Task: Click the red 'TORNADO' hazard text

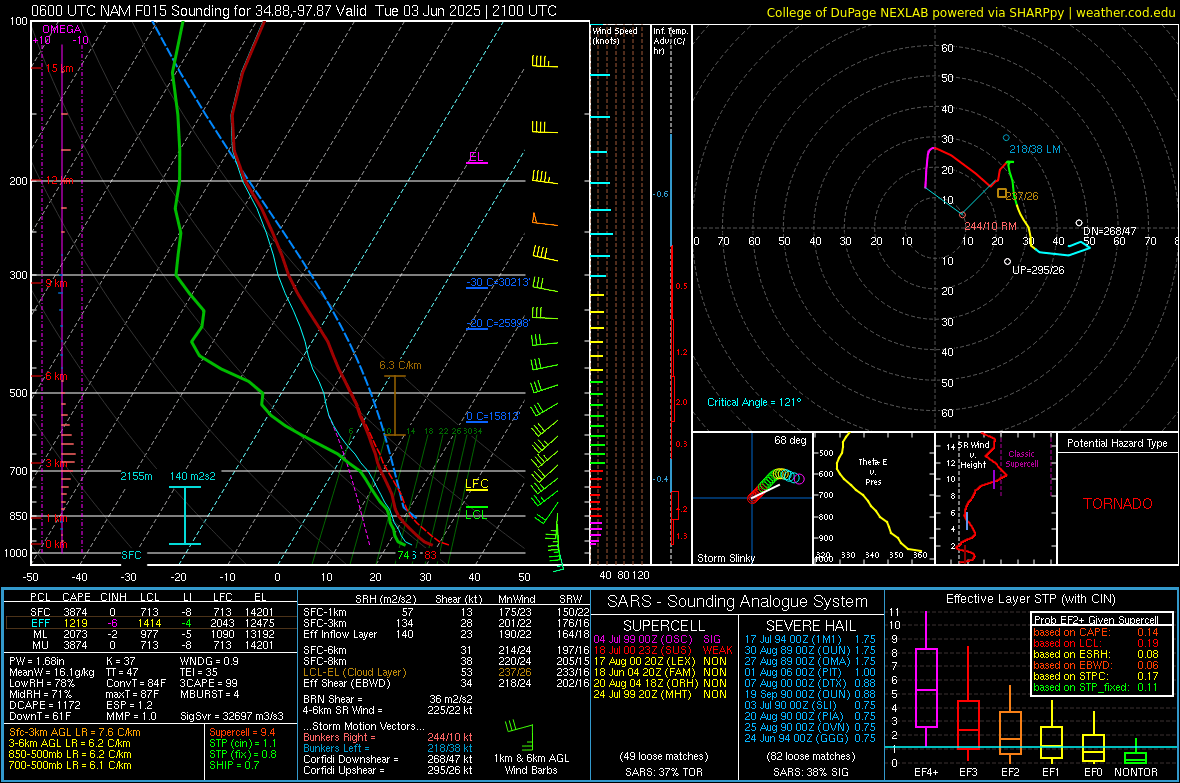Action: [1118, 504]
